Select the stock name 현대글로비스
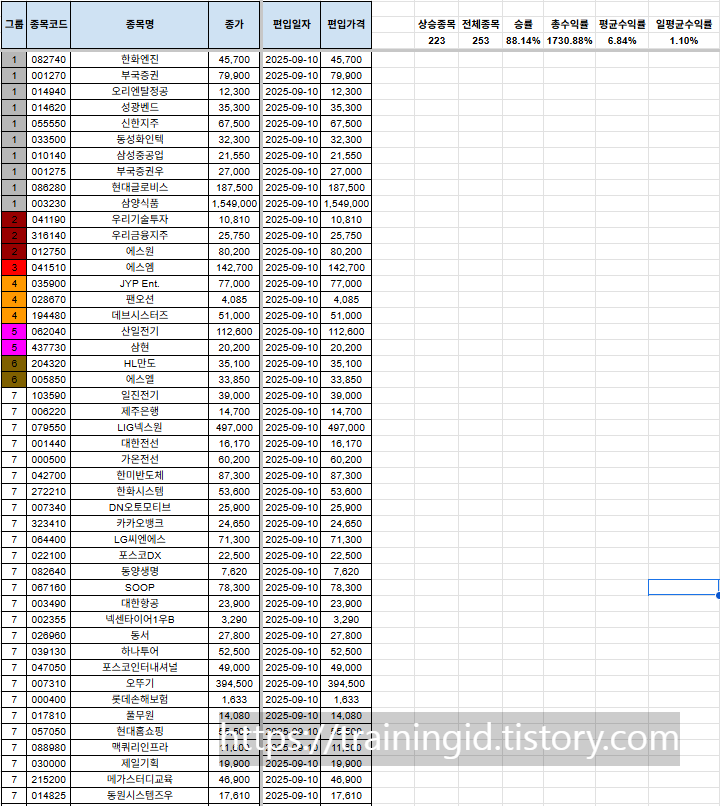Screen dimensions: 720x806 [139, 188]
